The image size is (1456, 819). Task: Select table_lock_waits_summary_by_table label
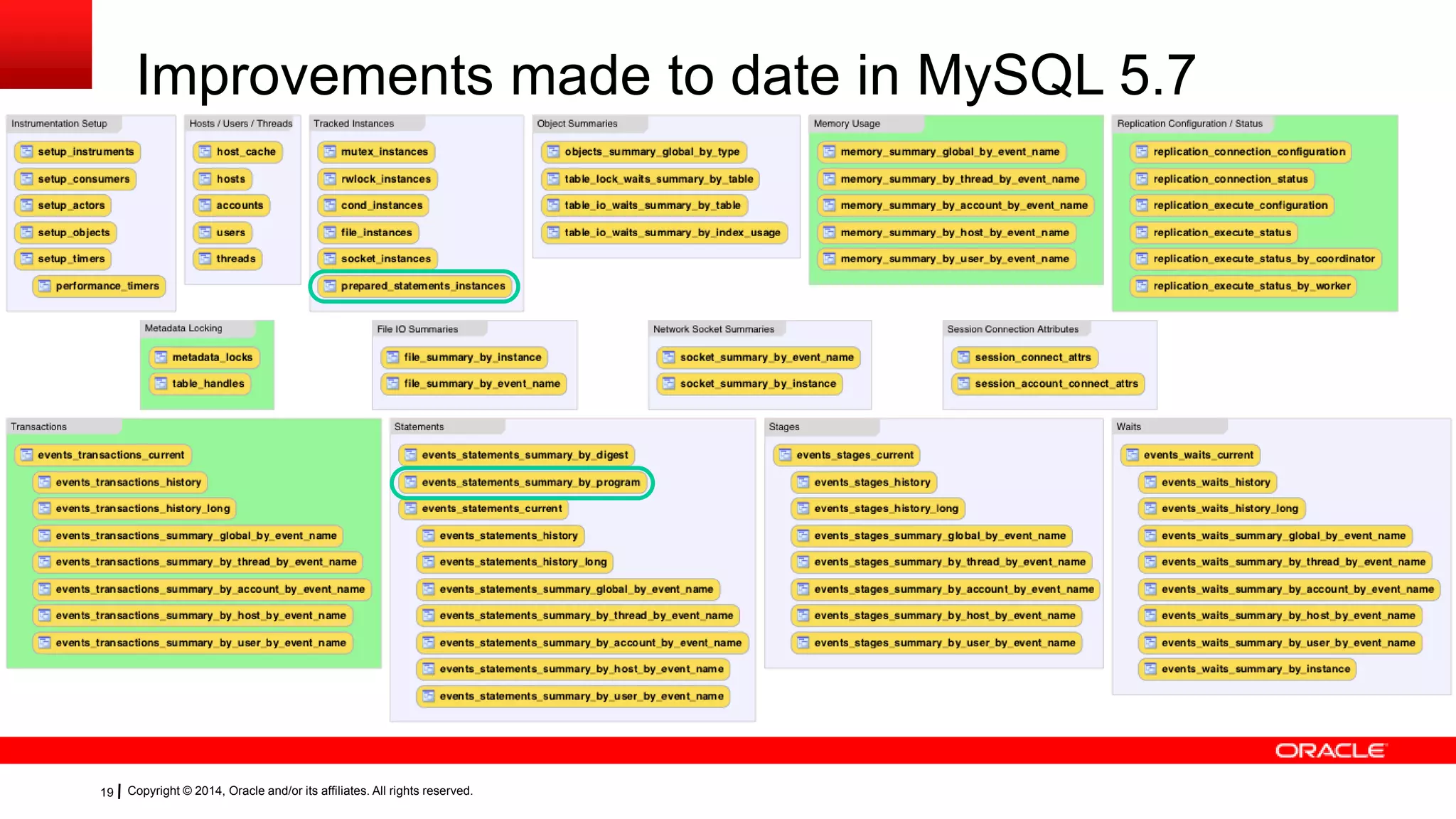pyautogui.click(x=659, y=179)
